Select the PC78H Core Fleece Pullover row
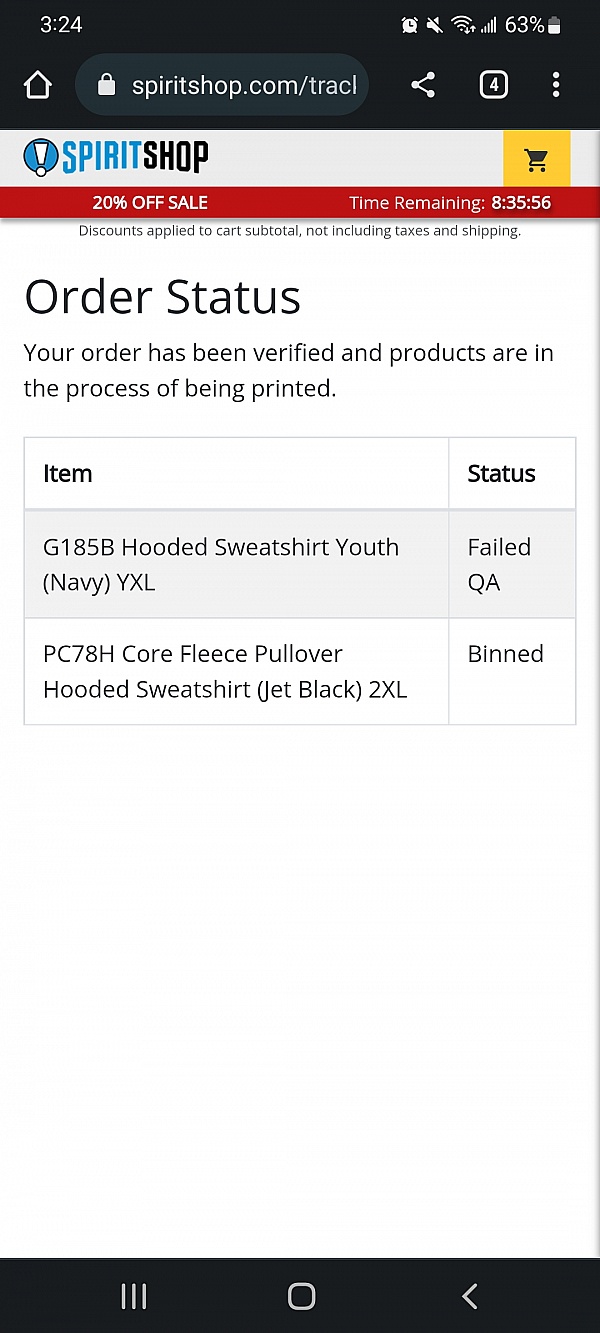This screenshot has width=600, height=1333. (225, 671)
